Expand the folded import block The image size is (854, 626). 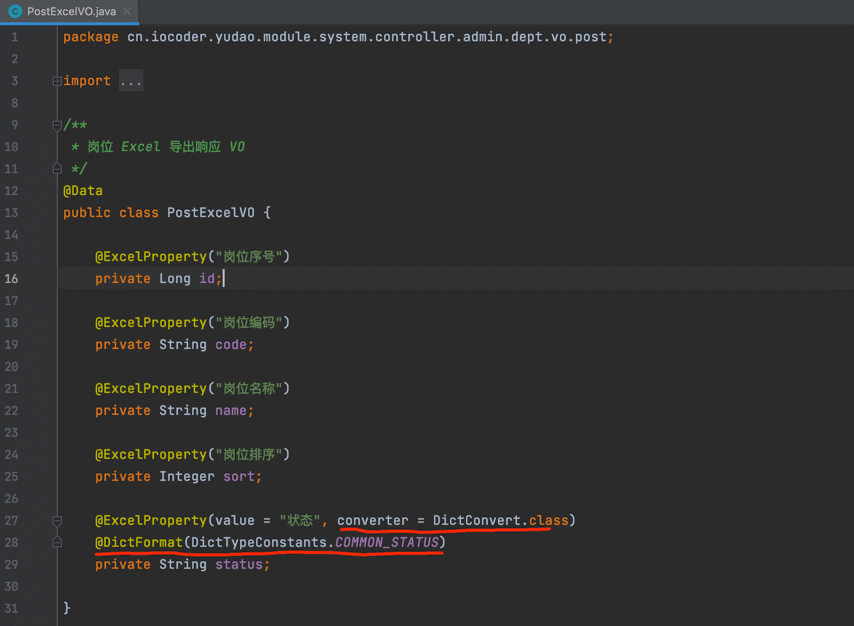[x=57, y=81]
